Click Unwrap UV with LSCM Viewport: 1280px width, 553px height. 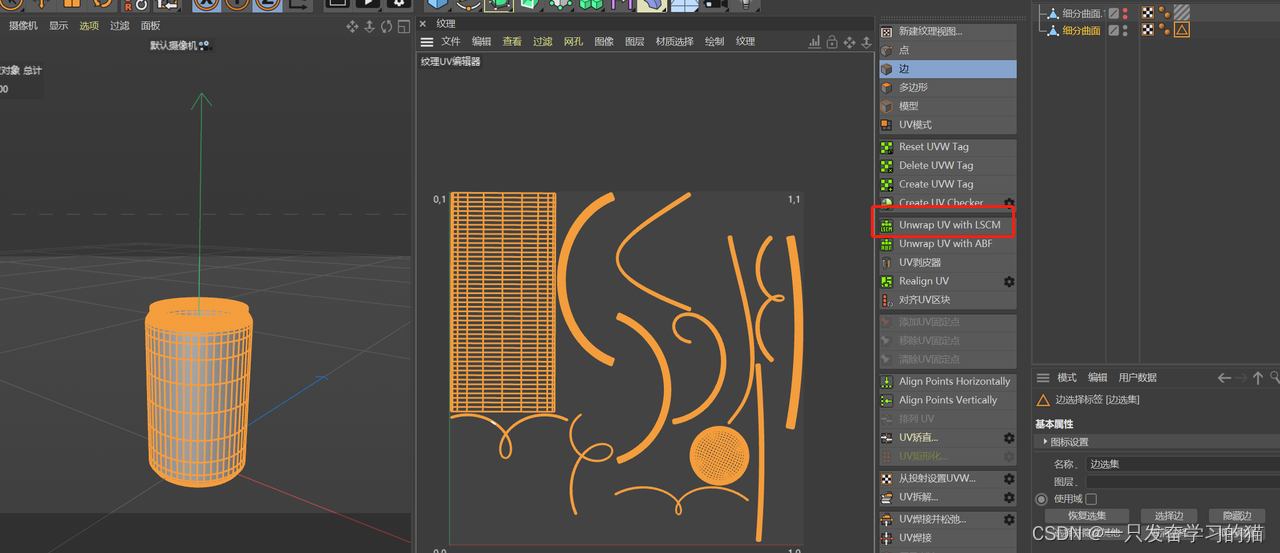pyautogui.click(x=947, y=225)
